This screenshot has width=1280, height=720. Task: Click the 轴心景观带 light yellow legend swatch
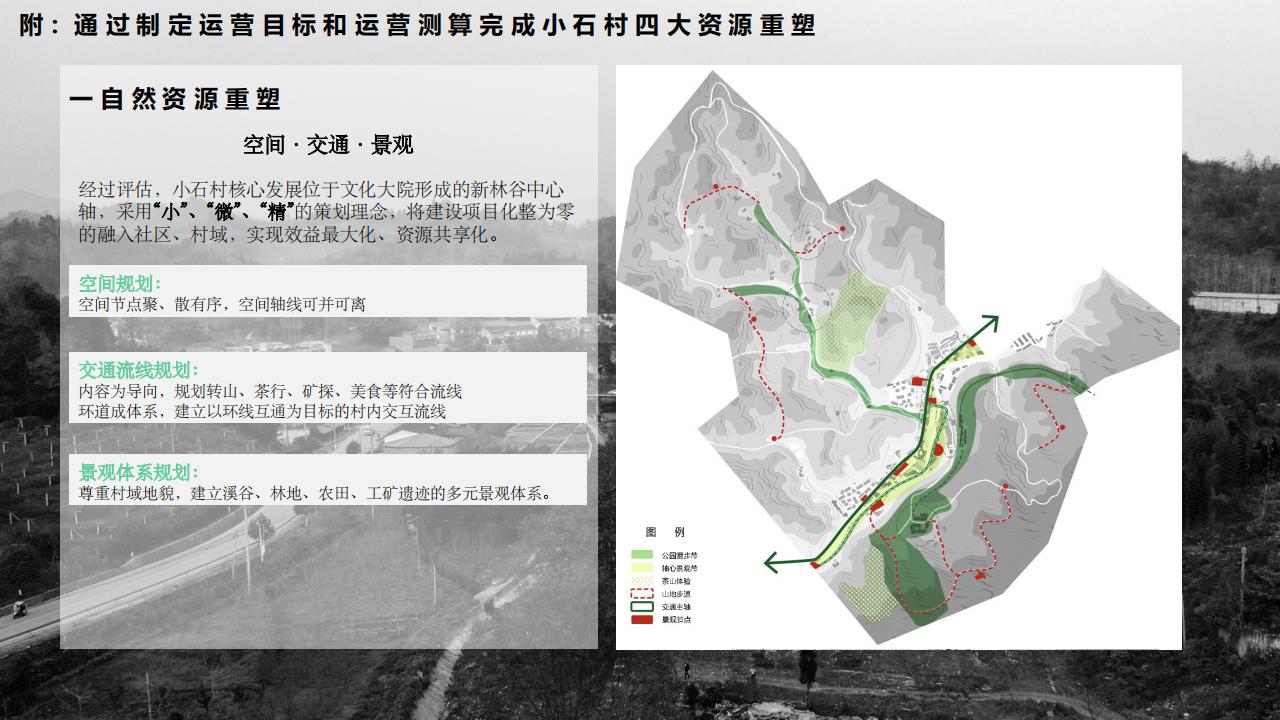pos(642,568)
